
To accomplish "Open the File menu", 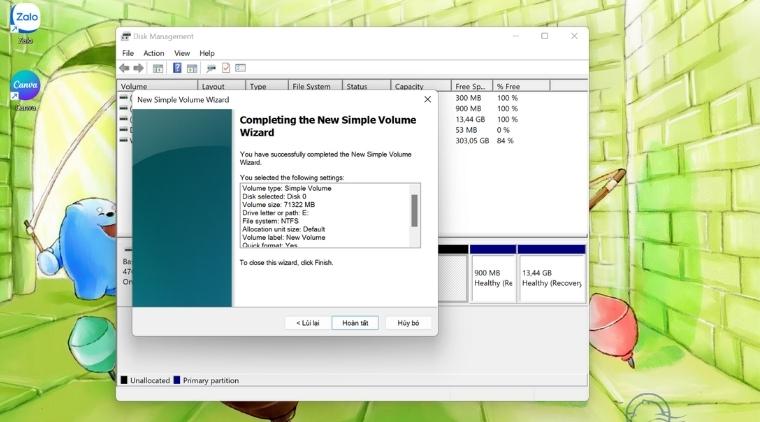I will (x=128, y=53).
